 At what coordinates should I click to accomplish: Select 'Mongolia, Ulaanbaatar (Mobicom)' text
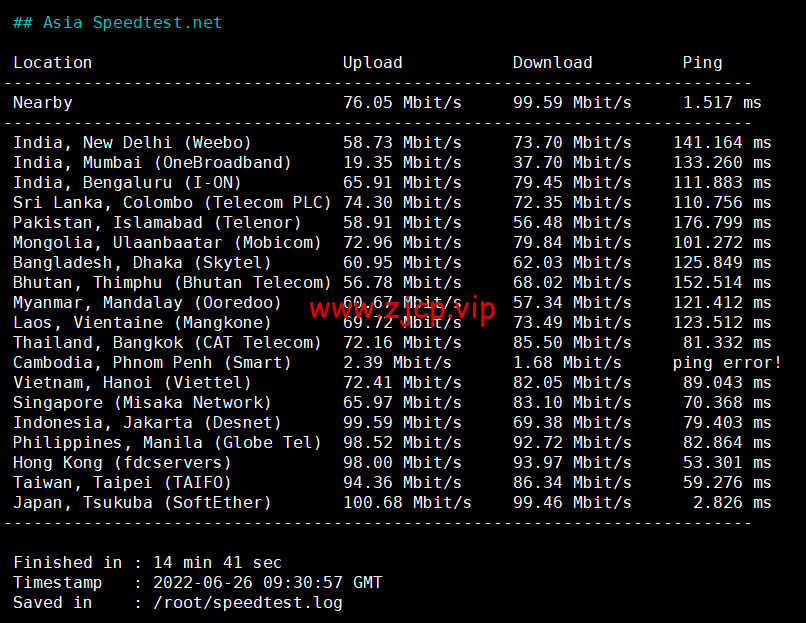coord(167,243)
